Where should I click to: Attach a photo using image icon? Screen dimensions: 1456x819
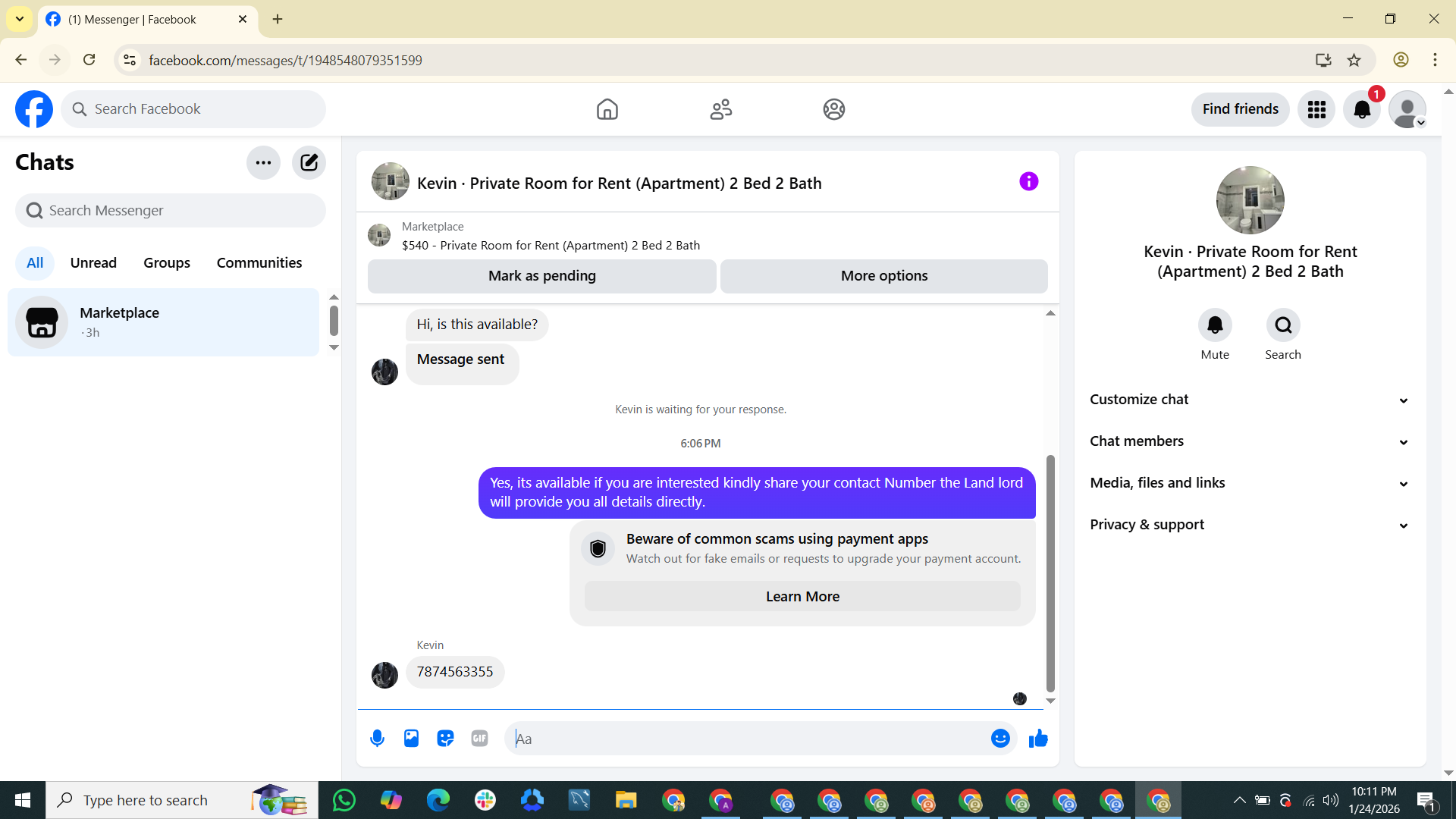[411, 738]
